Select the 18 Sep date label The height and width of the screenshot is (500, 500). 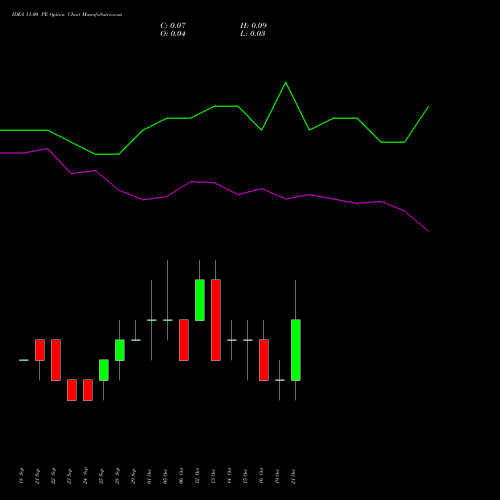(22, 476)
